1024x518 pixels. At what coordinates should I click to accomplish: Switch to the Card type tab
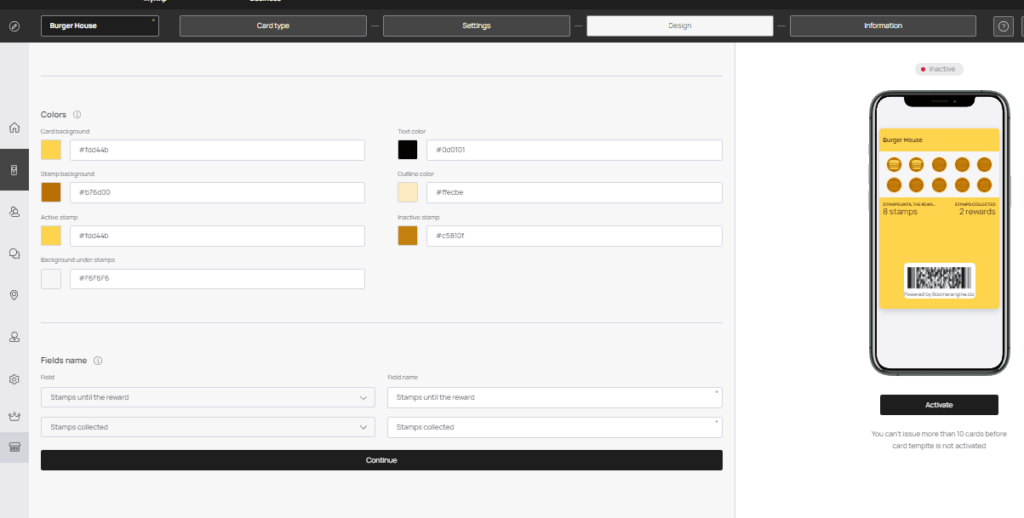click(x=273, y=26)
